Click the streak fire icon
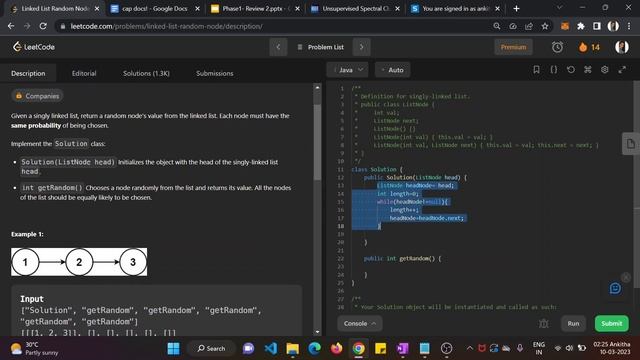Viewport: 640px width, 360px height. click(x=583, y=47)
